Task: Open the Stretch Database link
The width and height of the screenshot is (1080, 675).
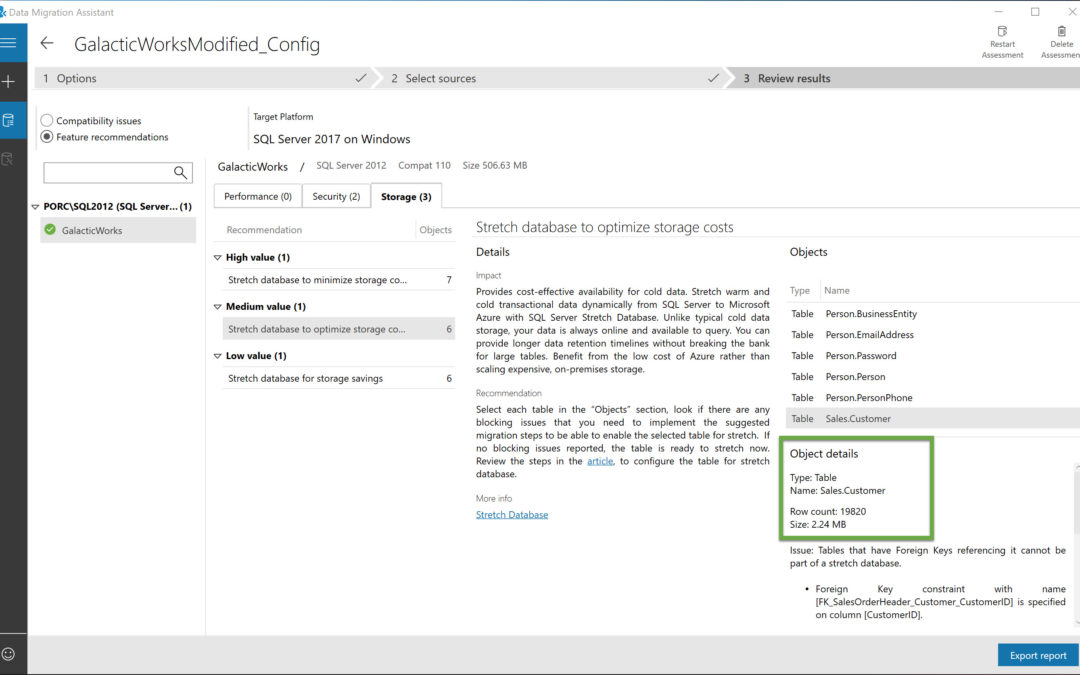Action: tap(512, 515)
